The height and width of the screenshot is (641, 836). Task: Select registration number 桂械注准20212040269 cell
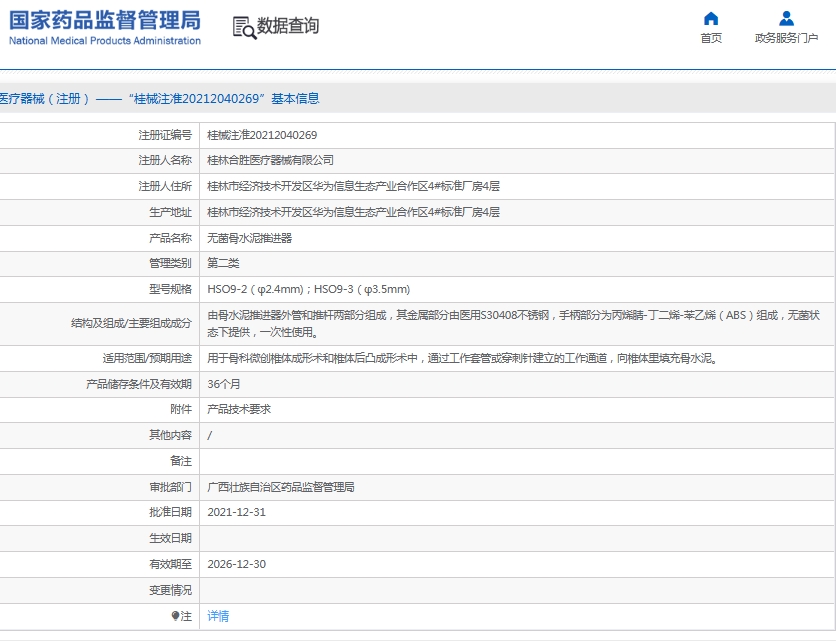click(262, 135)
